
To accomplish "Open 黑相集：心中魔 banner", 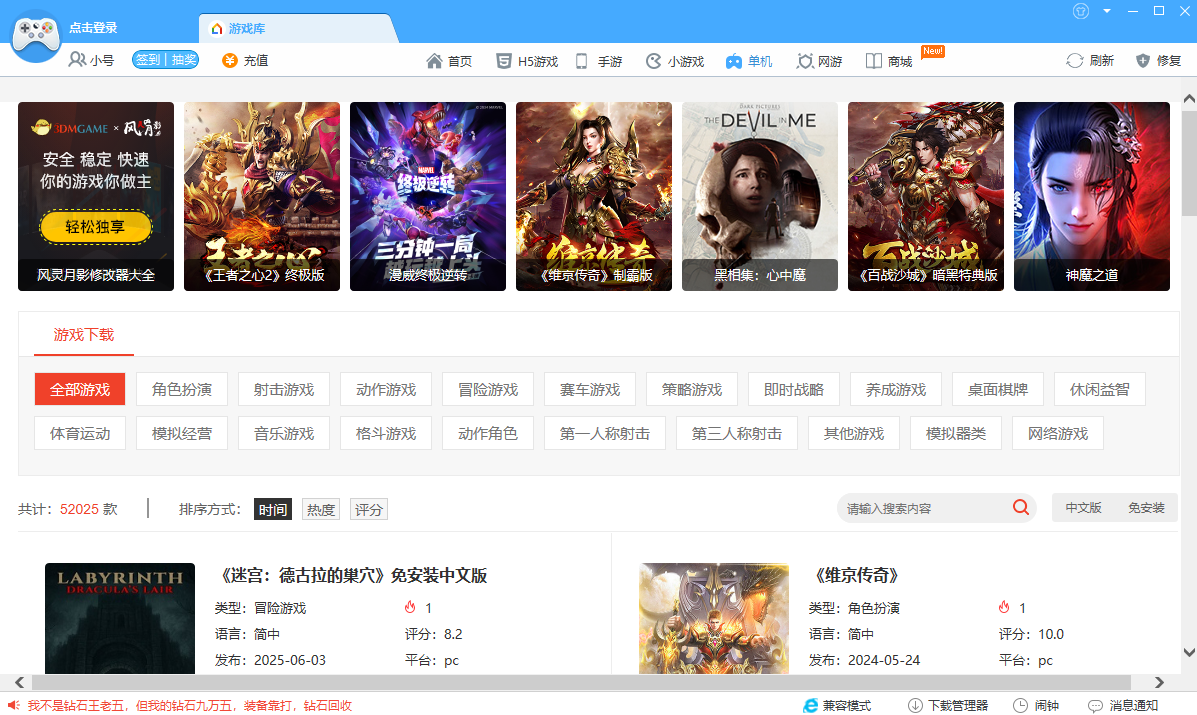I will point(760,196).
